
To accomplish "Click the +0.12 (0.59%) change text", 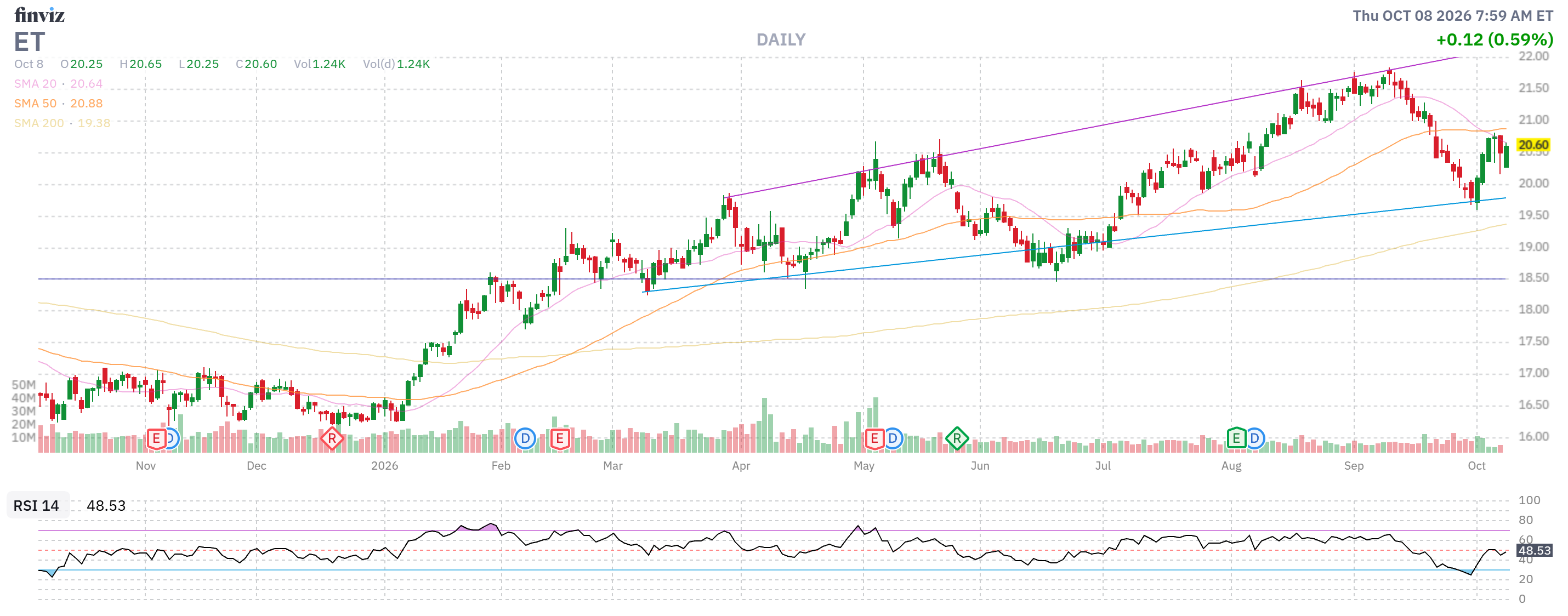I will click(x=1495, y=40).
